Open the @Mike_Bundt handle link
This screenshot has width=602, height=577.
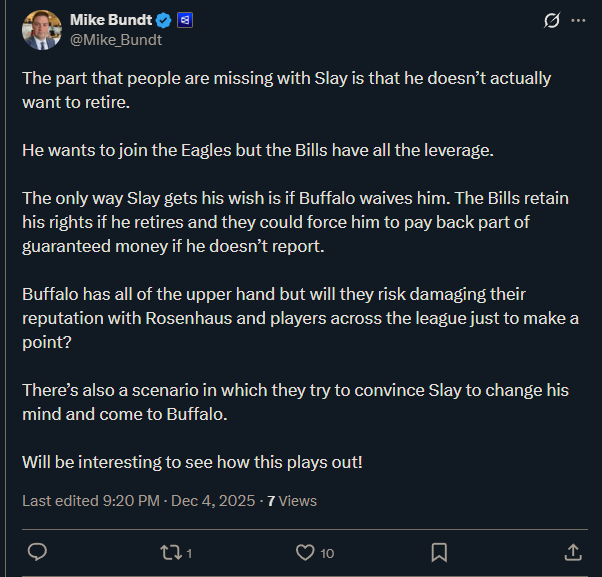(116, 40)
